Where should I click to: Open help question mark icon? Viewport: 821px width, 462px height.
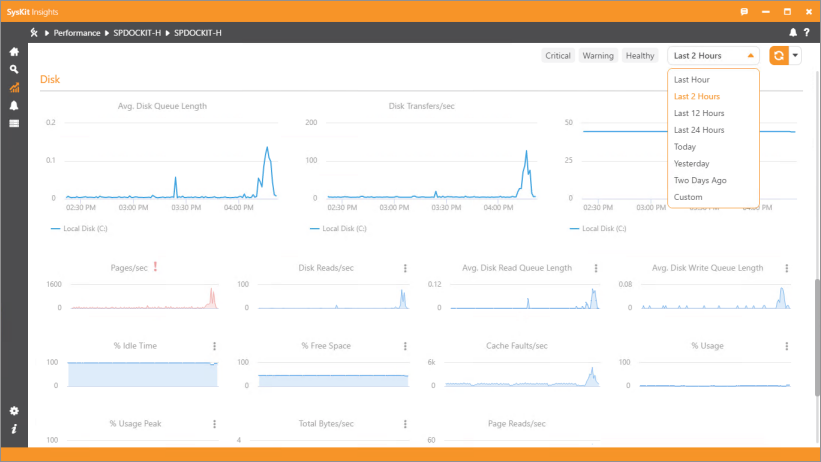click(x=807, y=32)
